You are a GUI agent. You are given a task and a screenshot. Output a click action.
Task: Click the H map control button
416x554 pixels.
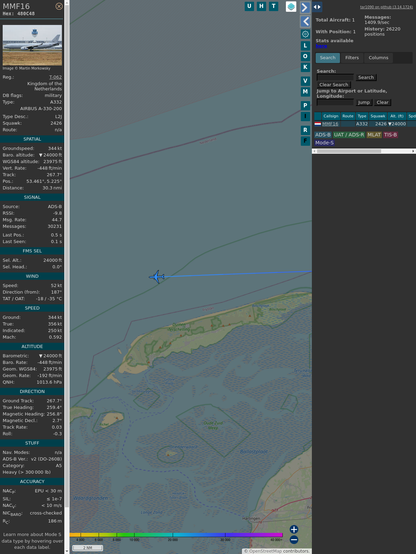point(261,6)
